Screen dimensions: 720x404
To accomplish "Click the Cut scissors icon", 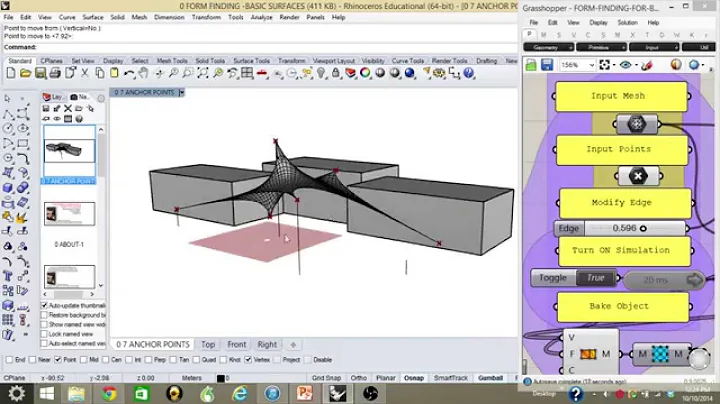I will pos(85,73).
